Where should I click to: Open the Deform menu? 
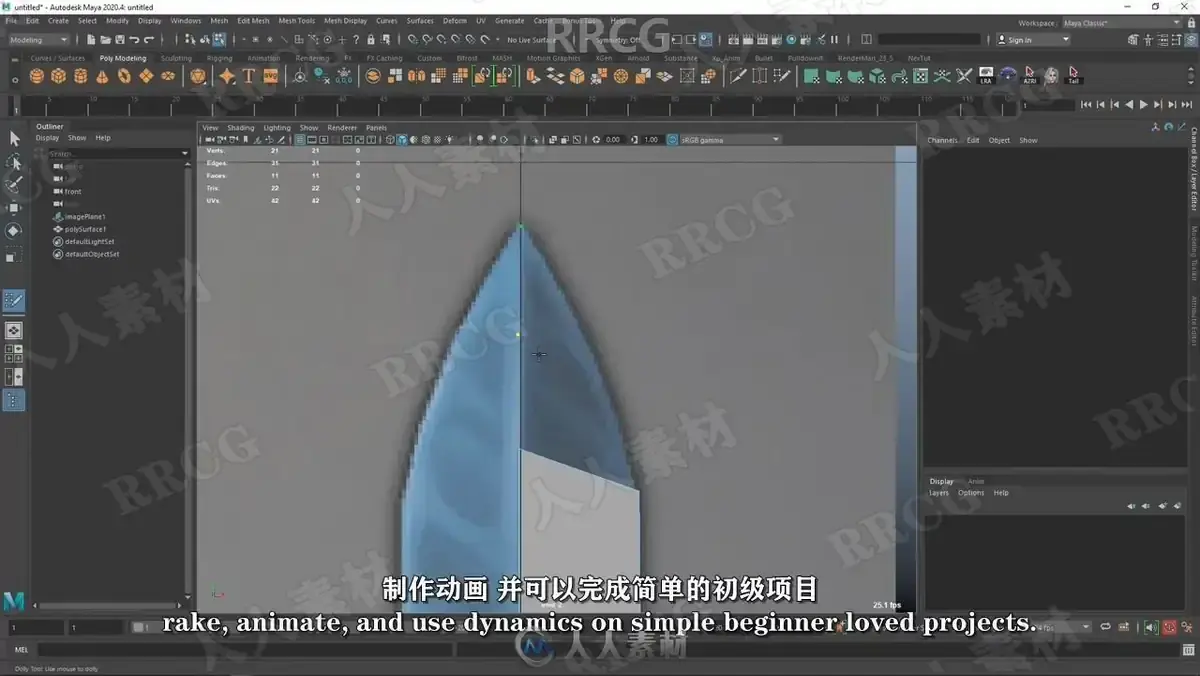pyautogui.click(x=454, y=20)
